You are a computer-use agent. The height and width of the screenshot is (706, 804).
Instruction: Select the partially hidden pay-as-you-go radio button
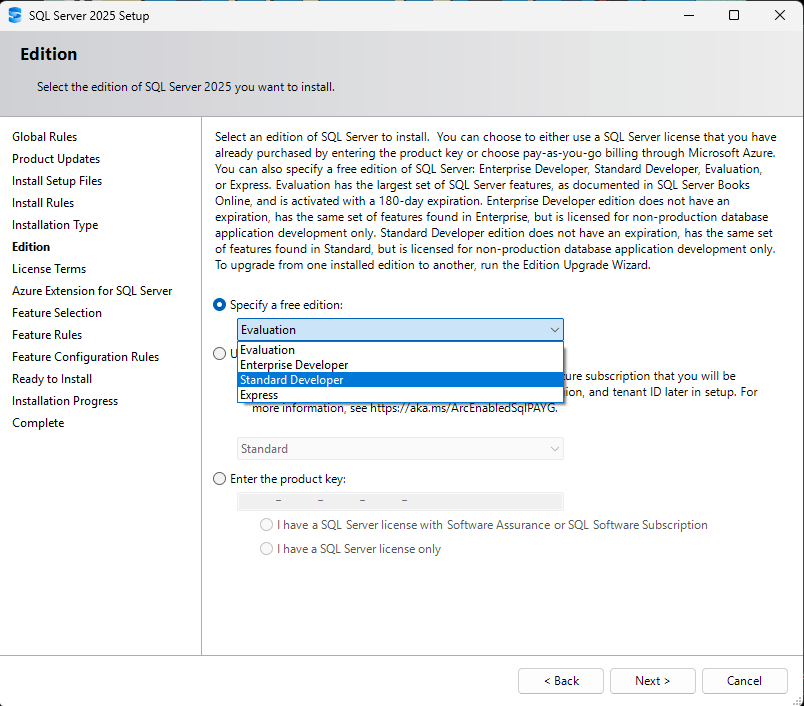[219, 353]
